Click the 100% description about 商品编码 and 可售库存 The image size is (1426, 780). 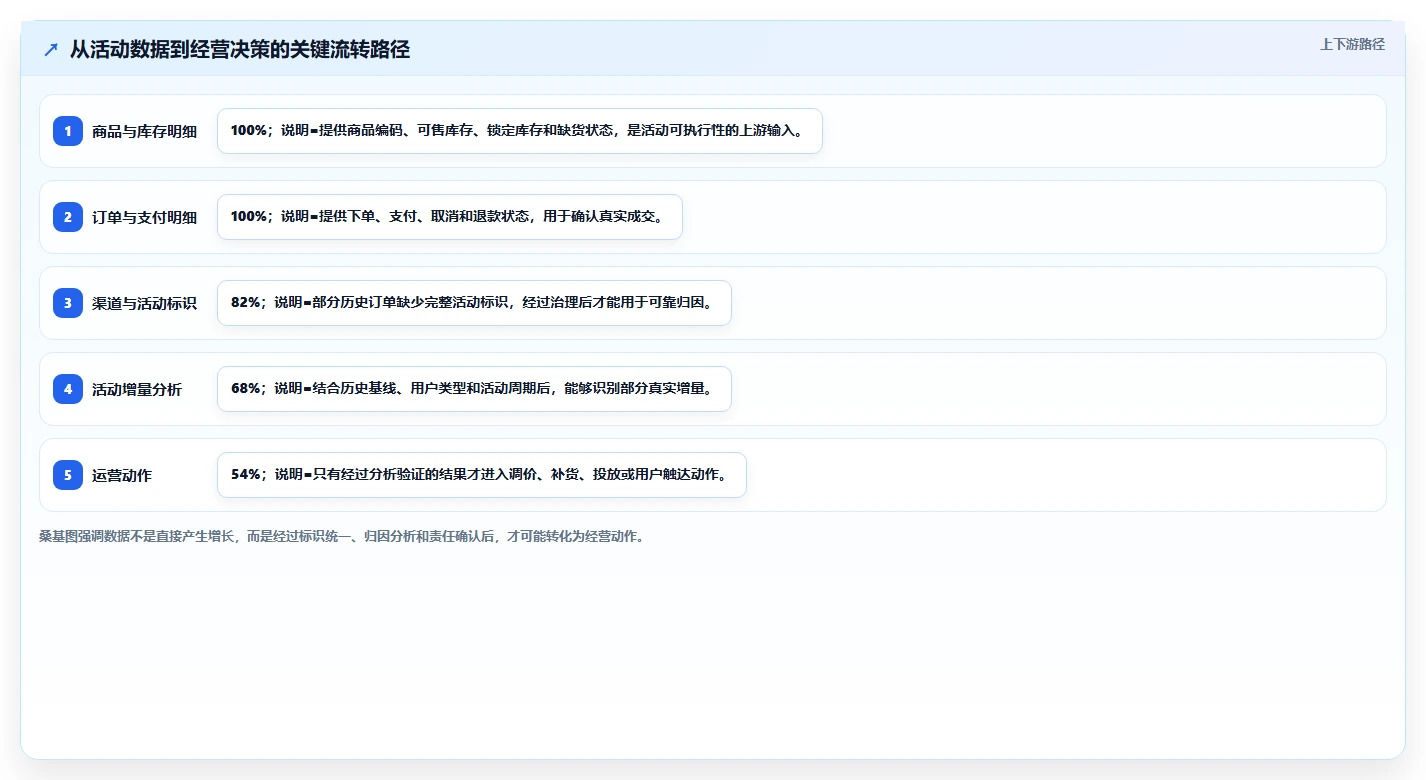point(520,131)
